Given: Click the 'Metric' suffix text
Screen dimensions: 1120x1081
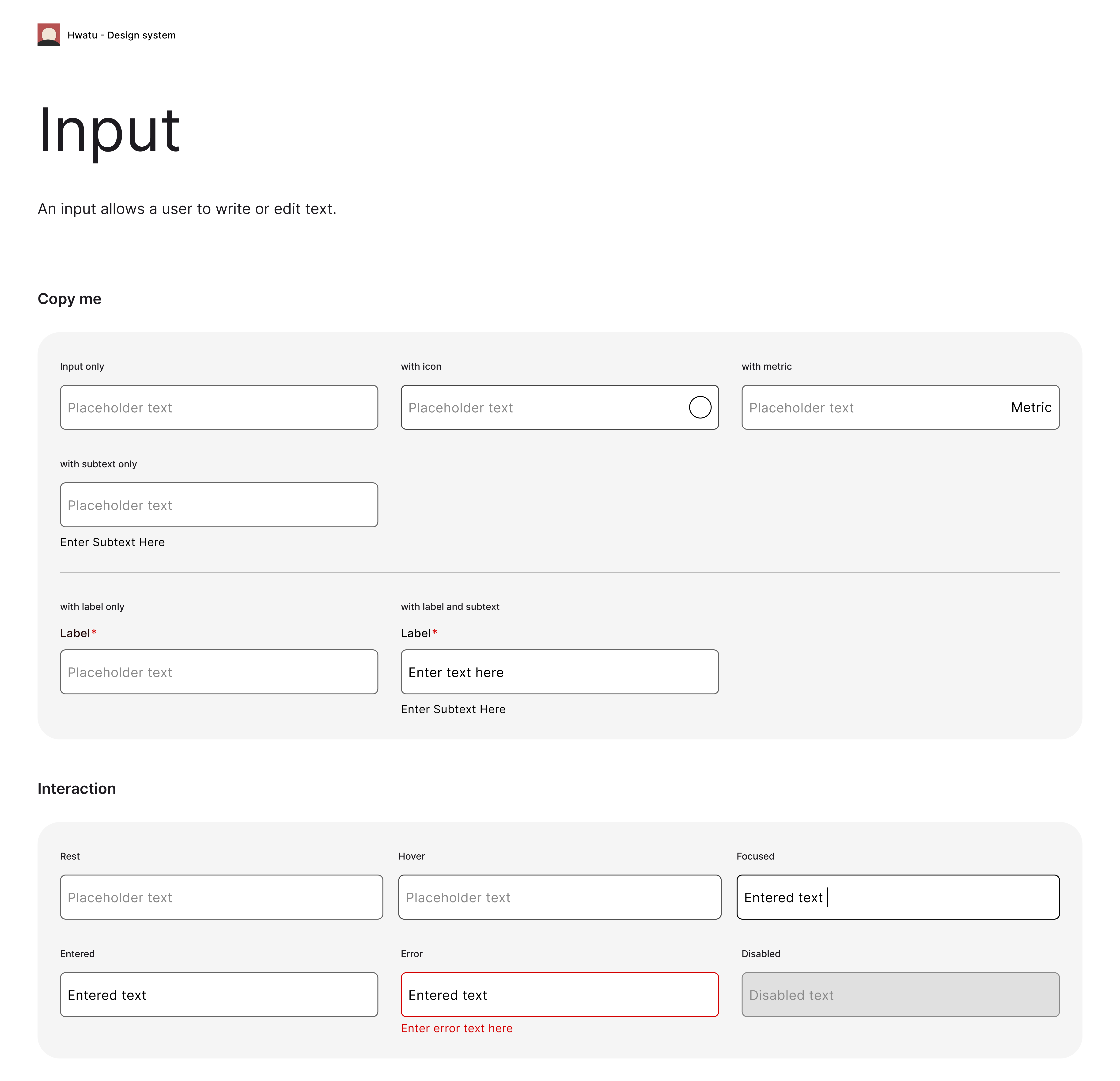Looking at the screenshot, I should [x=1031, y=407].
